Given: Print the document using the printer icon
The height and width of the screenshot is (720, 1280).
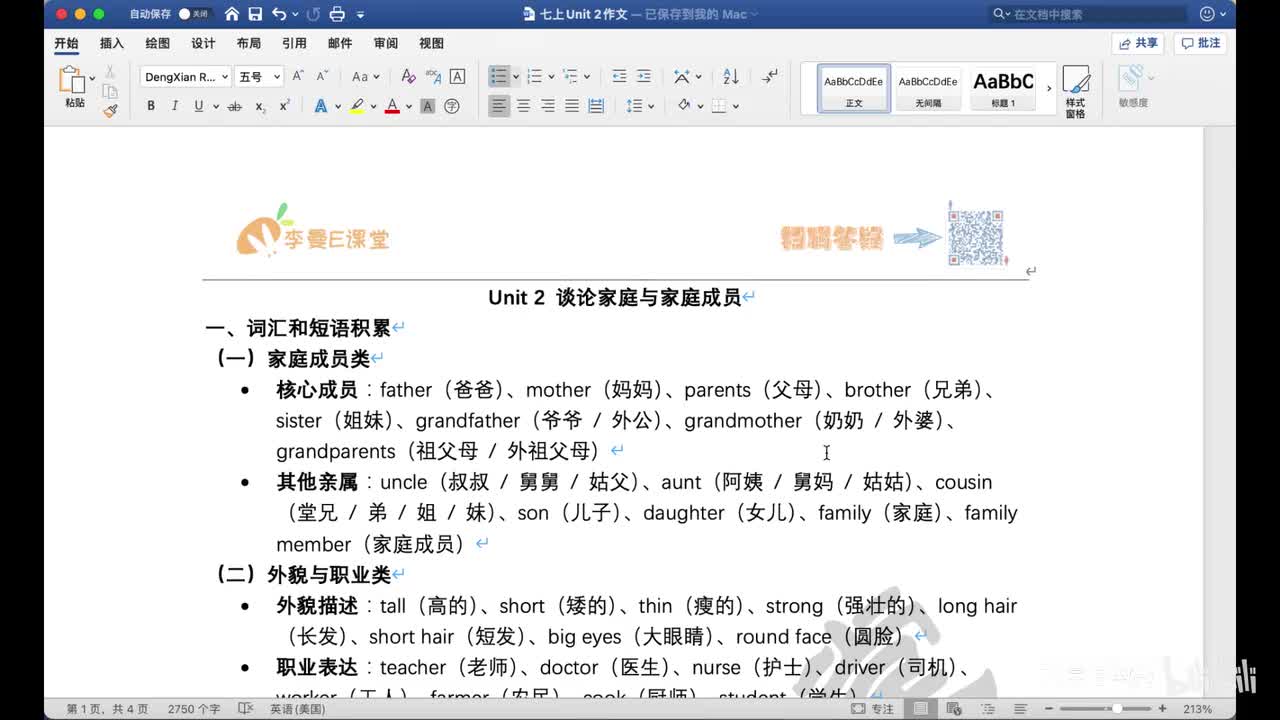Looking at the screenshot, I should coord(337,14).
